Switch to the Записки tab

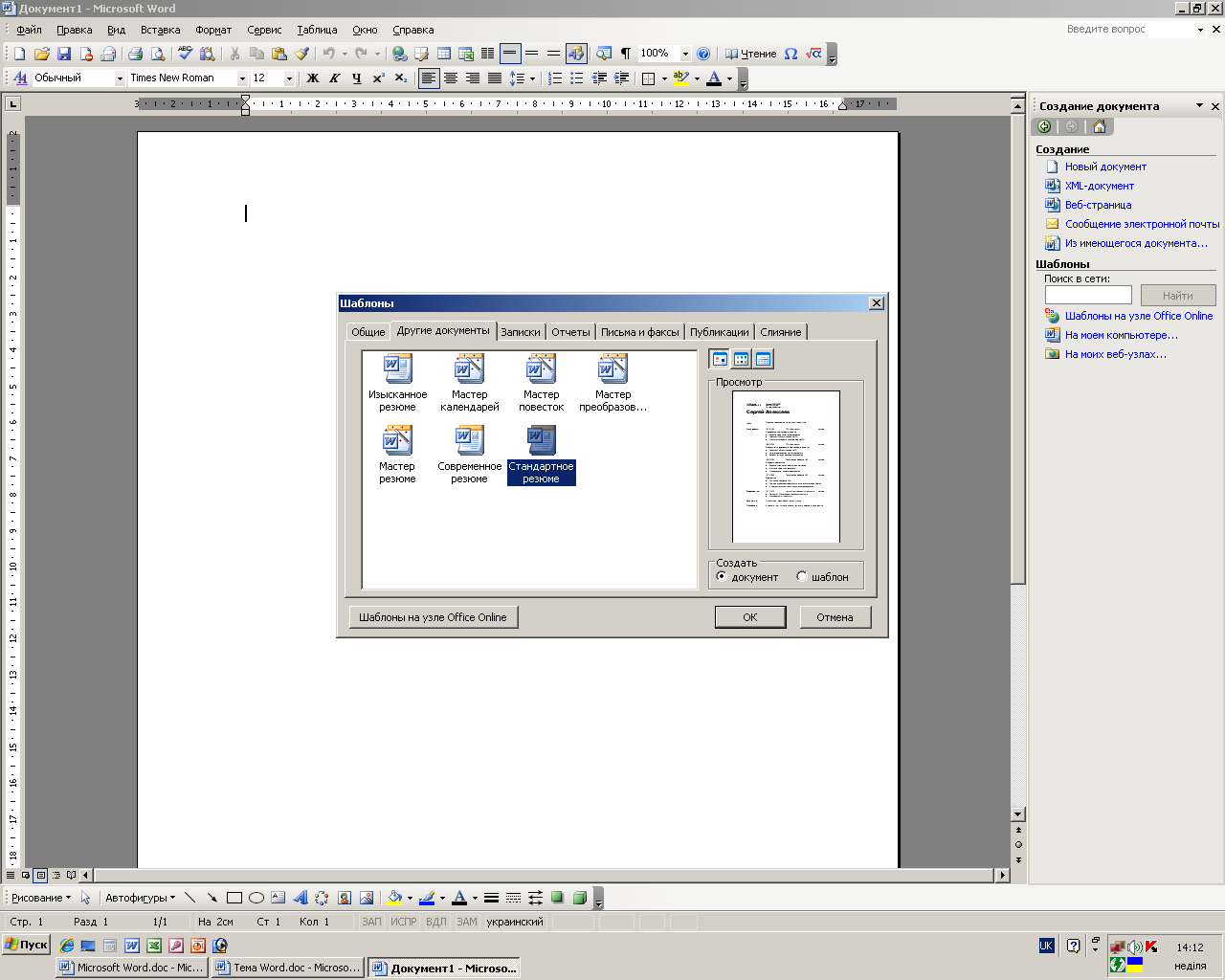pos(521,332)
